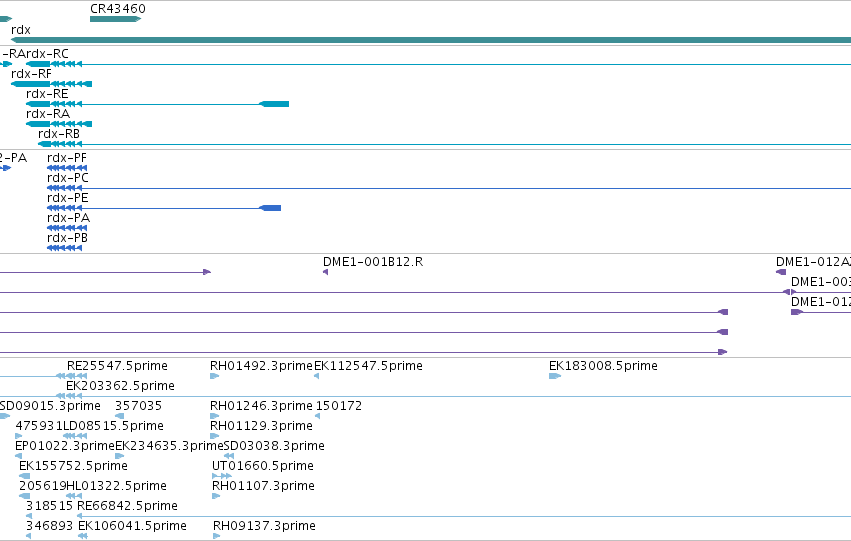Click the 475931 feature label

pyautogui.click(x=39, y=427)
